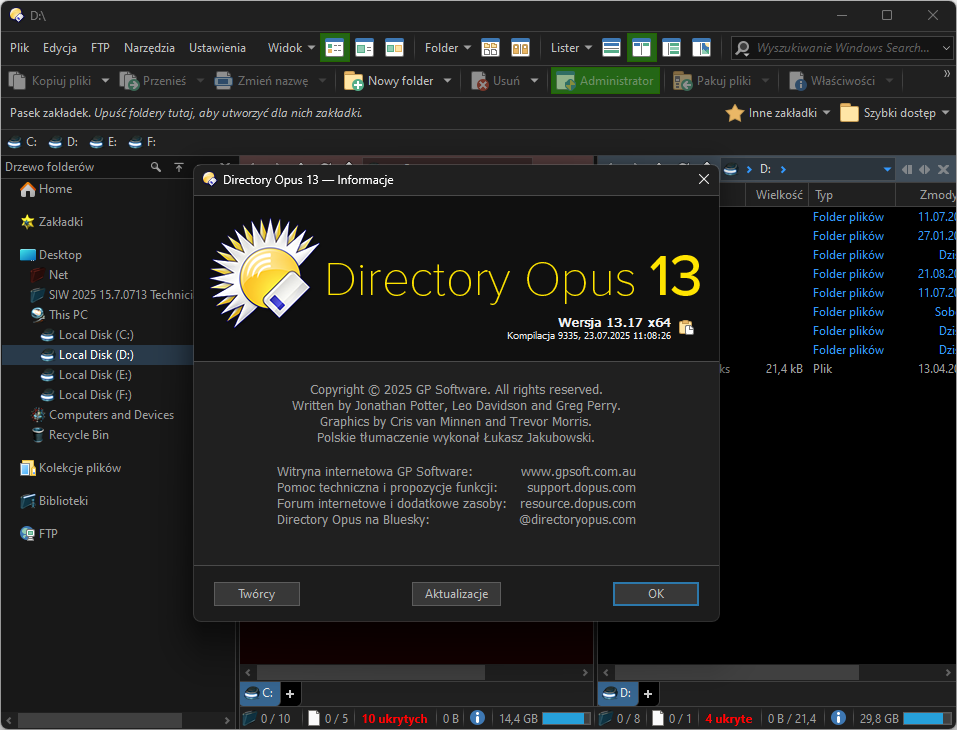Open the FTP menu
The height and width of the screenshot is (730, 957).
tap(100, 48)
